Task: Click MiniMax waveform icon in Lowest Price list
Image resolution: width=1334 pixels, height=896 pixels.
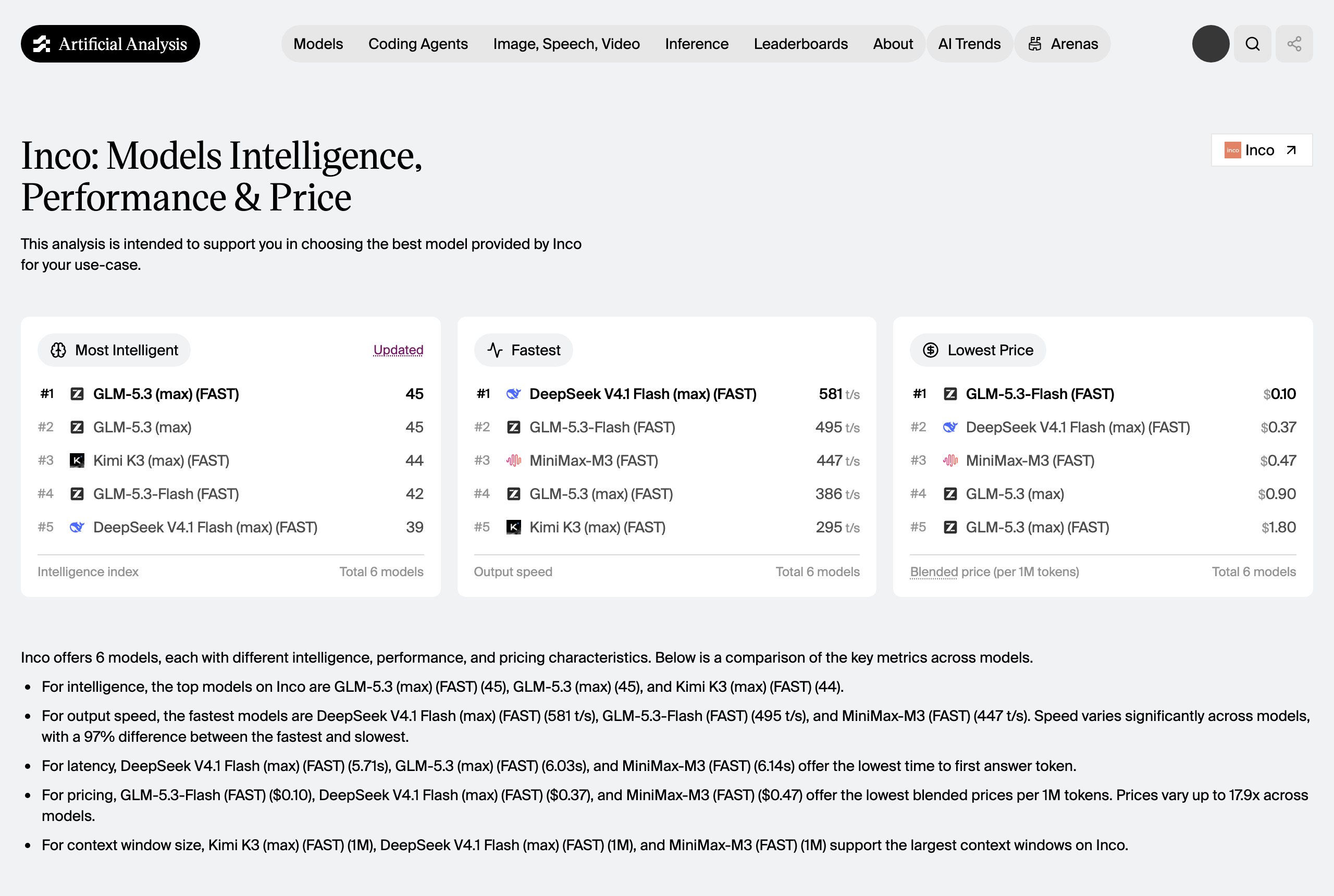Action: pos(950,461)
